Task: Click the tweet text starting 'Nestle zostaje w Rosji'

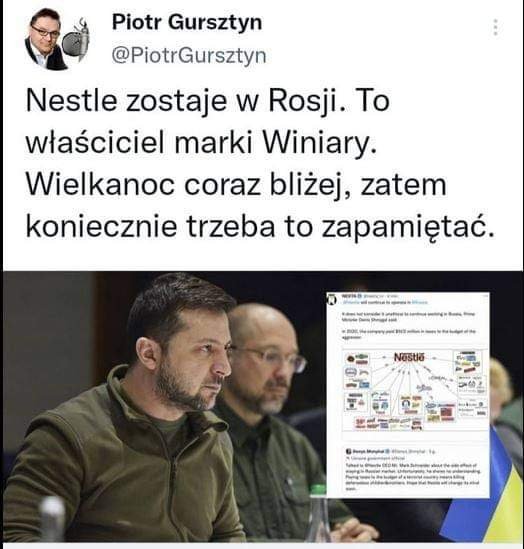Action: [260, 164]
